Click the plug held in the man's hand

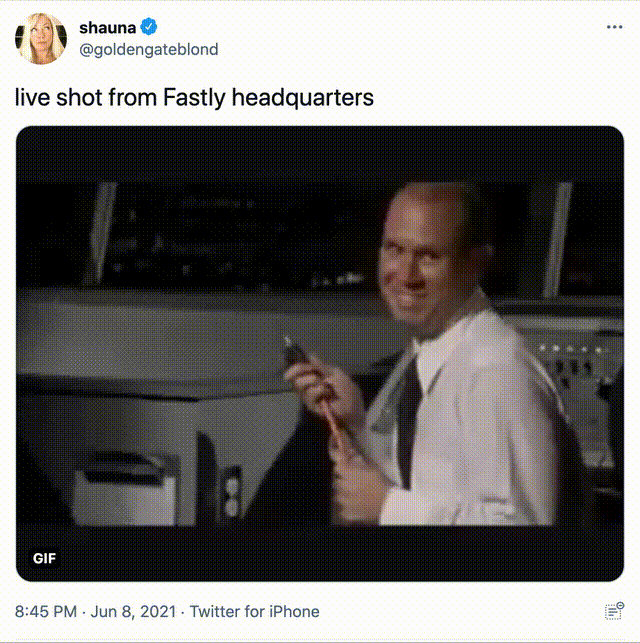[x=294, y=351]
